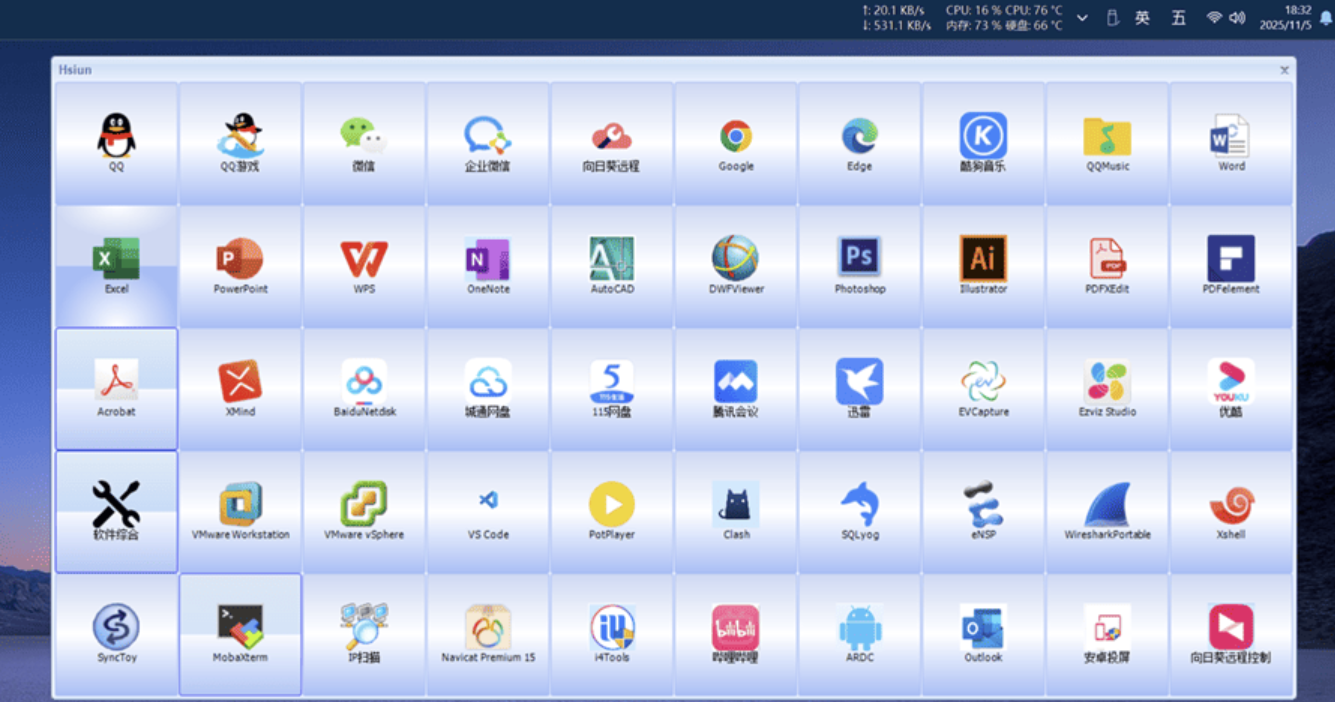Start WiresharkPortable

pos(1107,510)
